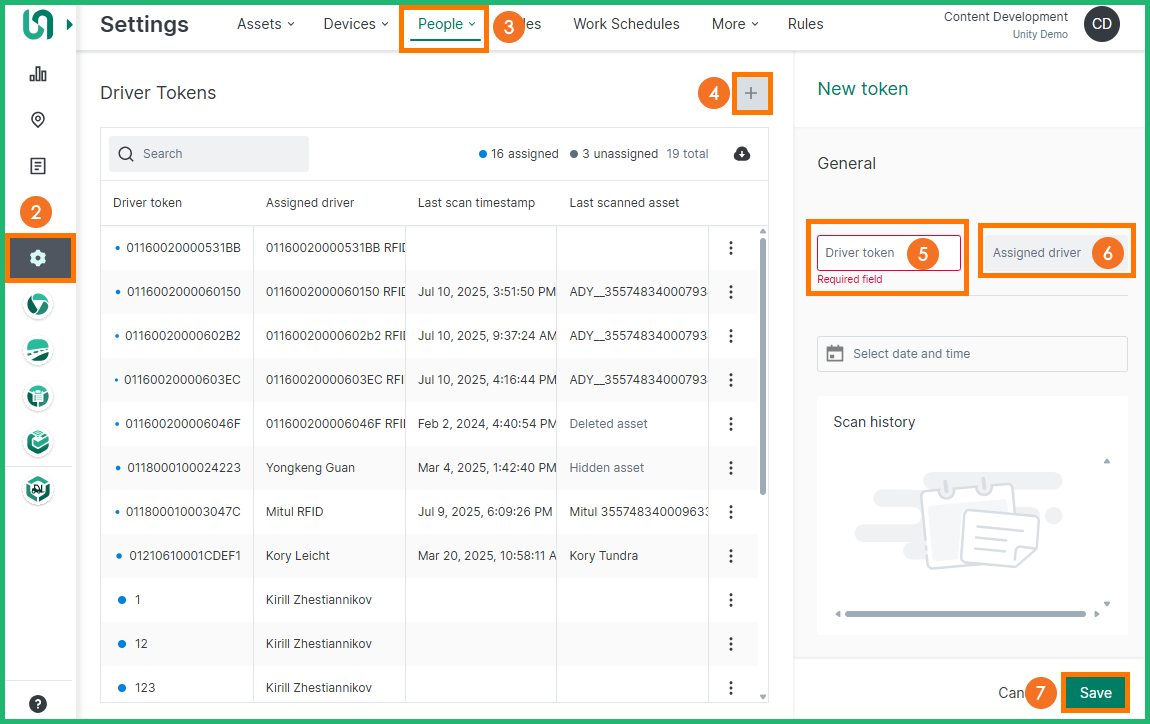Click the CD user avatar
The image size is (1150, 724).
pyautogui.click(x=1102, y=25)
